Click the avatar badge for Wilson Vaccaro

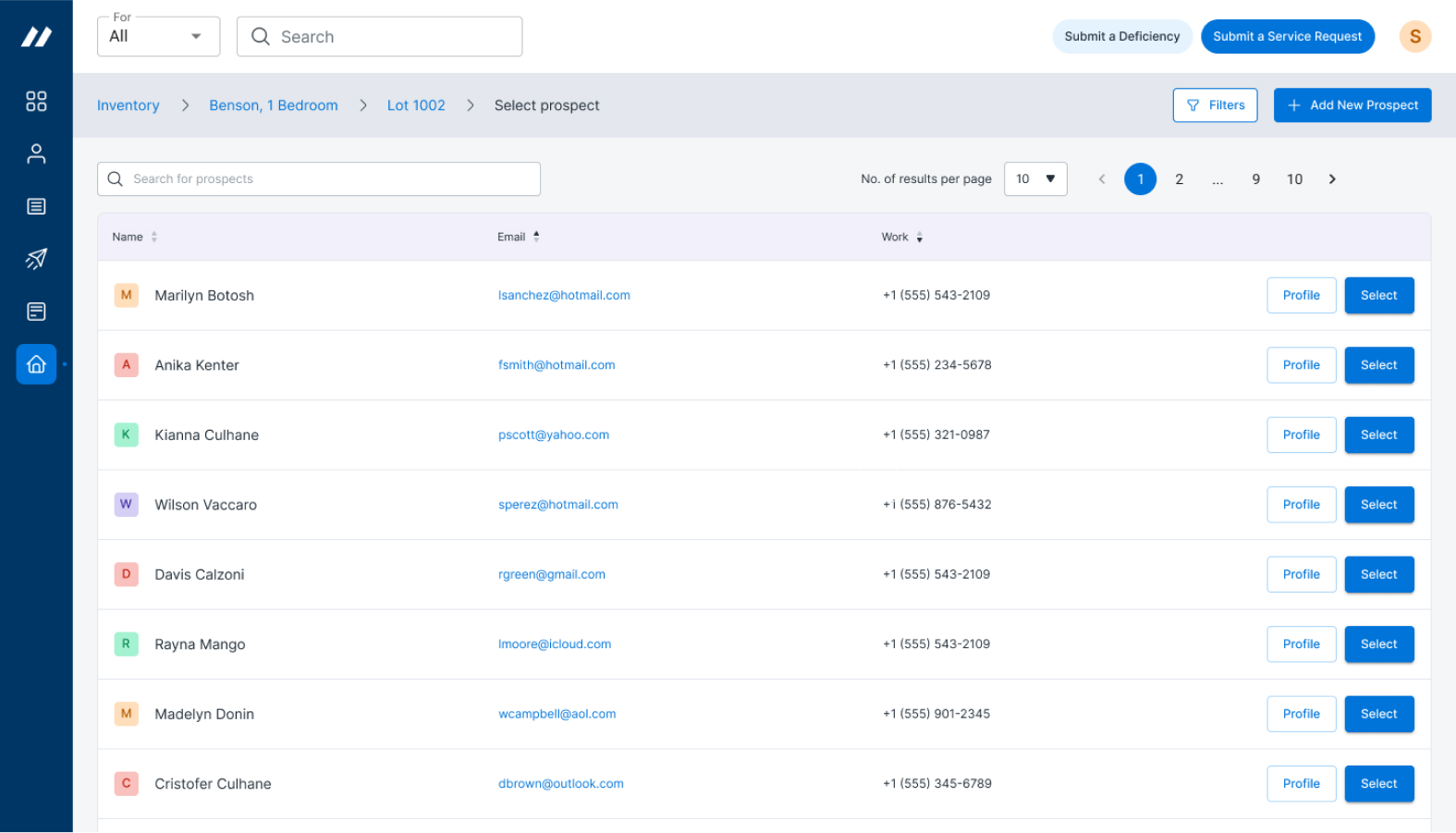pos(127,504)
